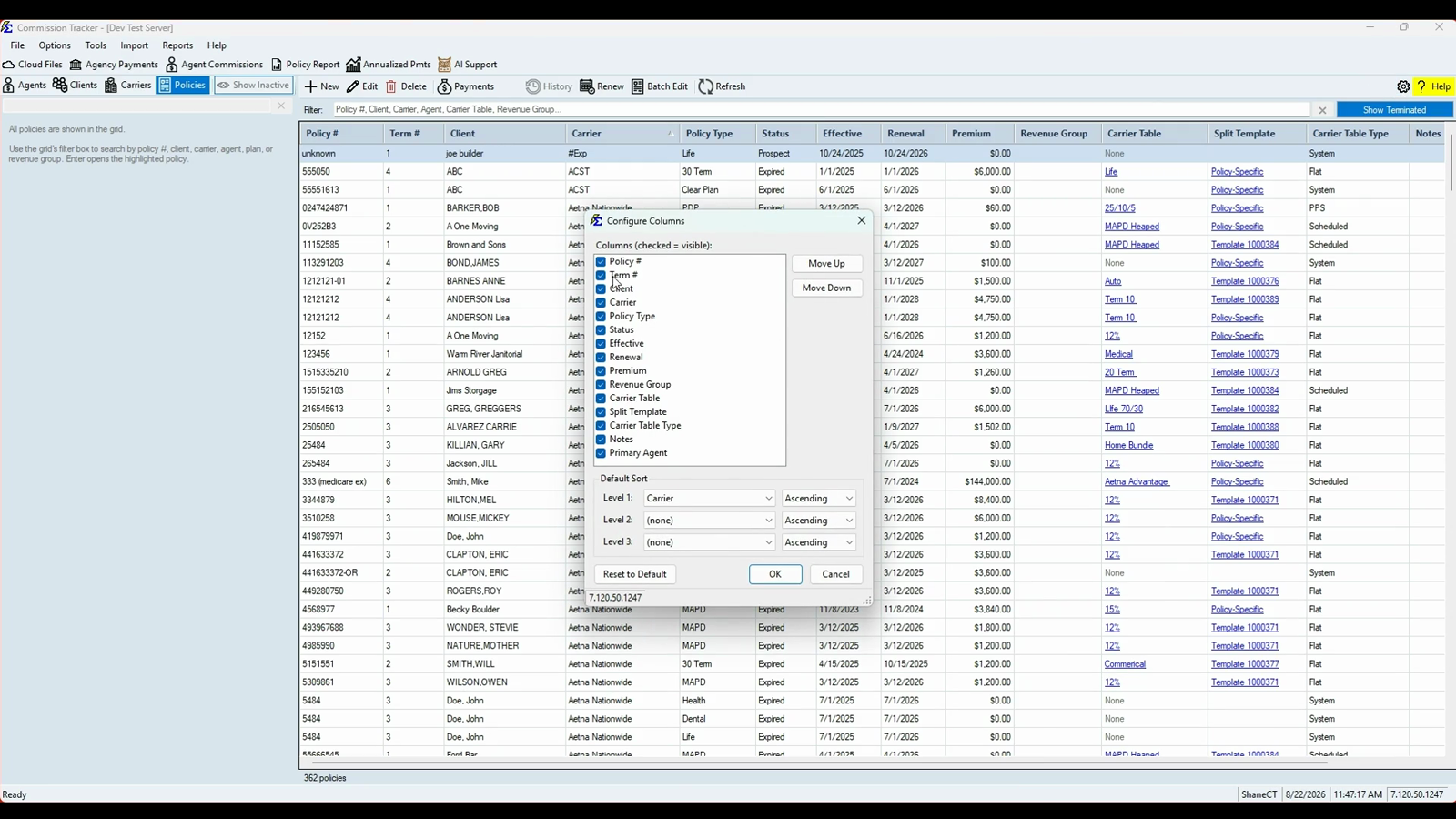Cancel the Configure Columns dialog

835,574
